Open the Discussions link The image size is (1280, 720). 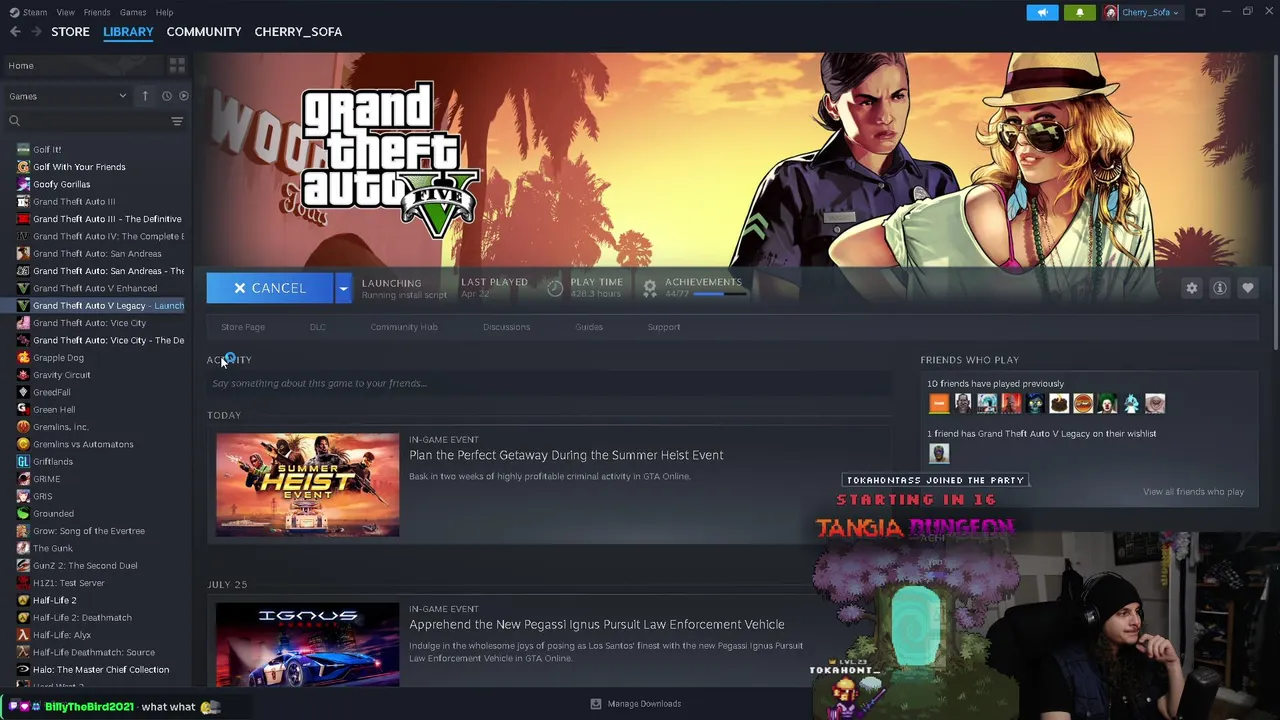pos(507,327)
